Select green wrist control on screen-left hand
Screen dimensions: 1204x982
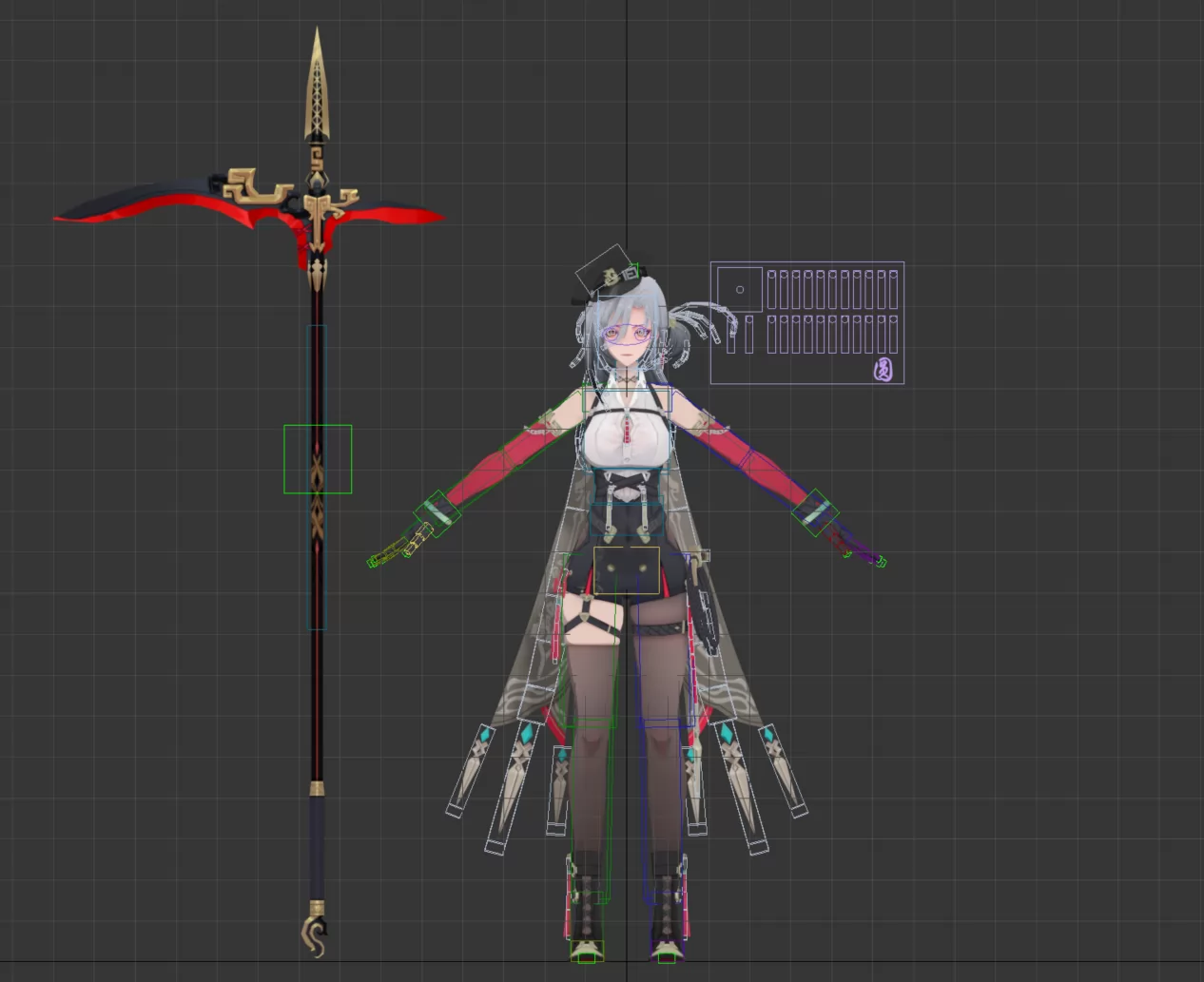tap(437, 513)
